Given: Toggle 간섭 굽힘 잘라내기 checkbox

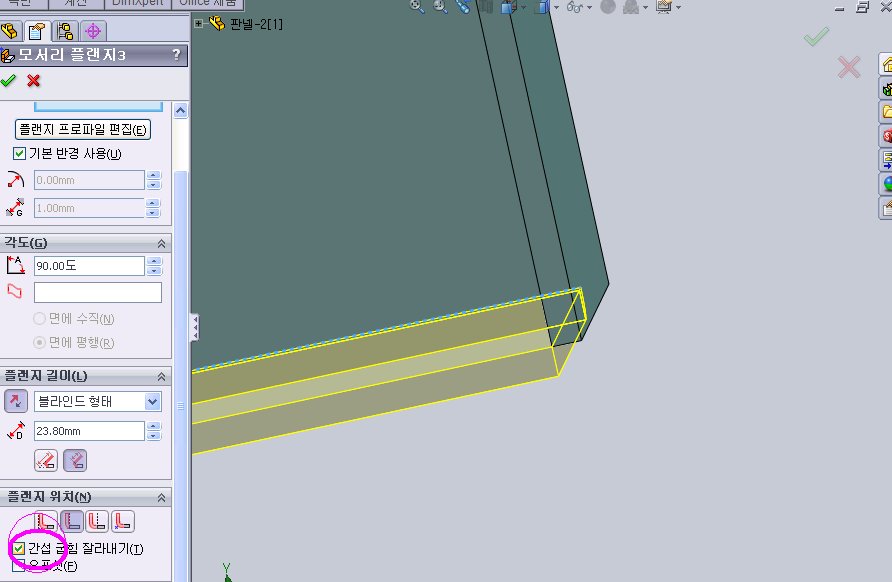Looking at the screenshot, I should coord(19,548).
